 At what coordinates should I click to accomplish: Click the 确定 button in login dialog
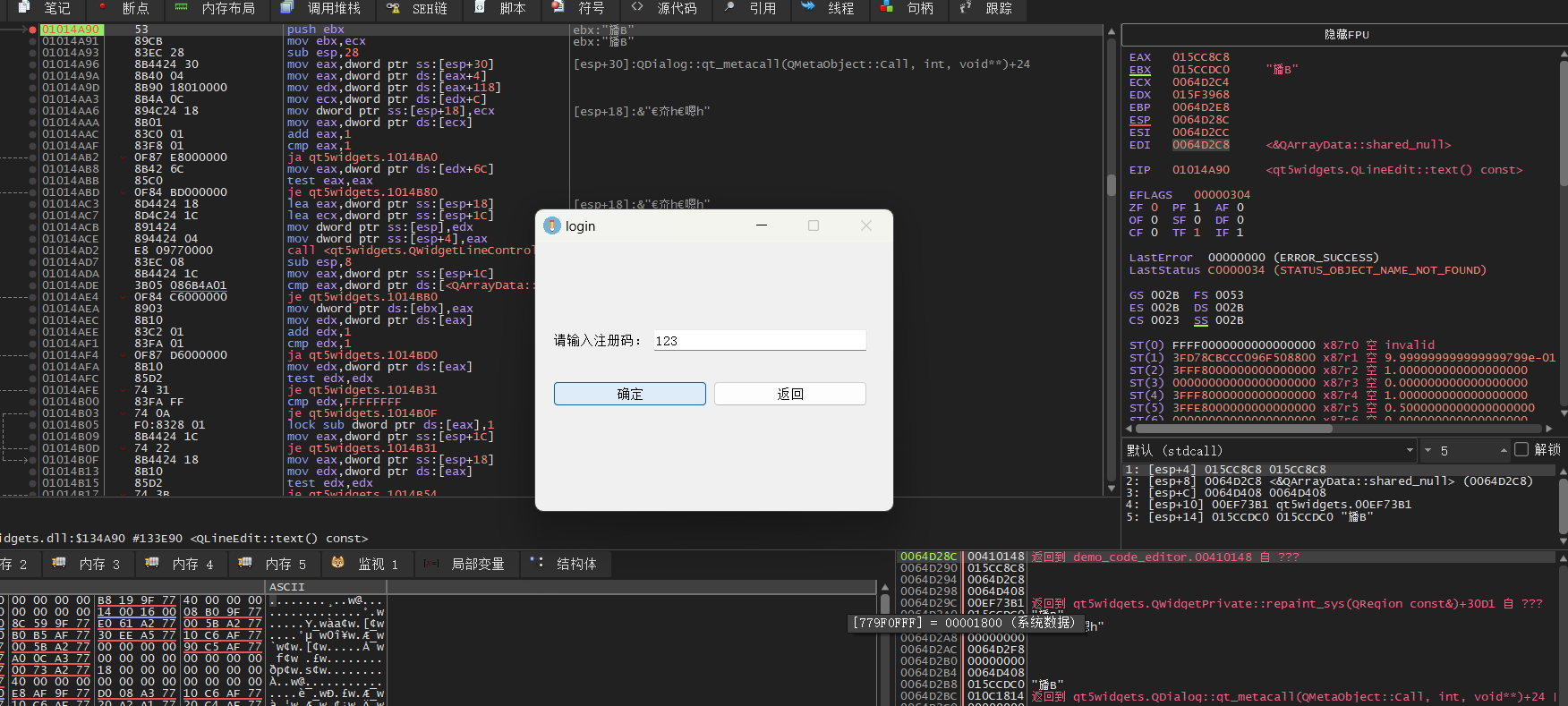click(x=629, y=394)
